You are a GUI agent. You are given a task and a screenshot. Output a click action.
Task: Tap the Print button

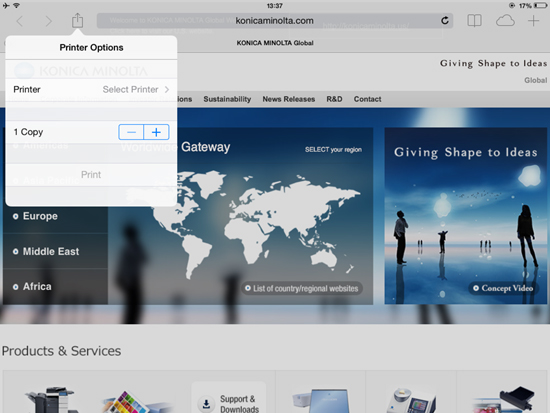tap(91, 174)
